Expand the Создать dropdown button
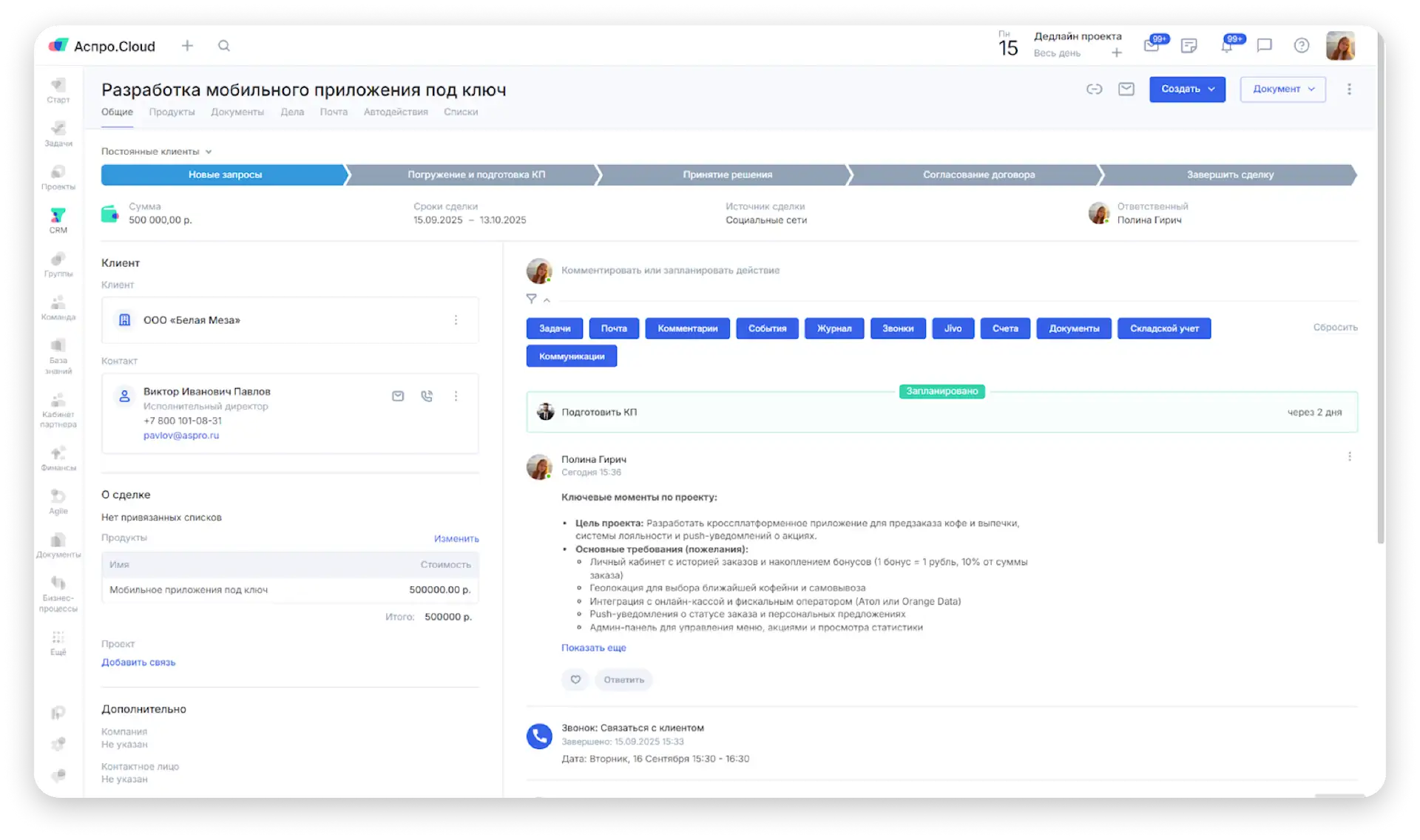1420x840 pixels. [1187, 89]
